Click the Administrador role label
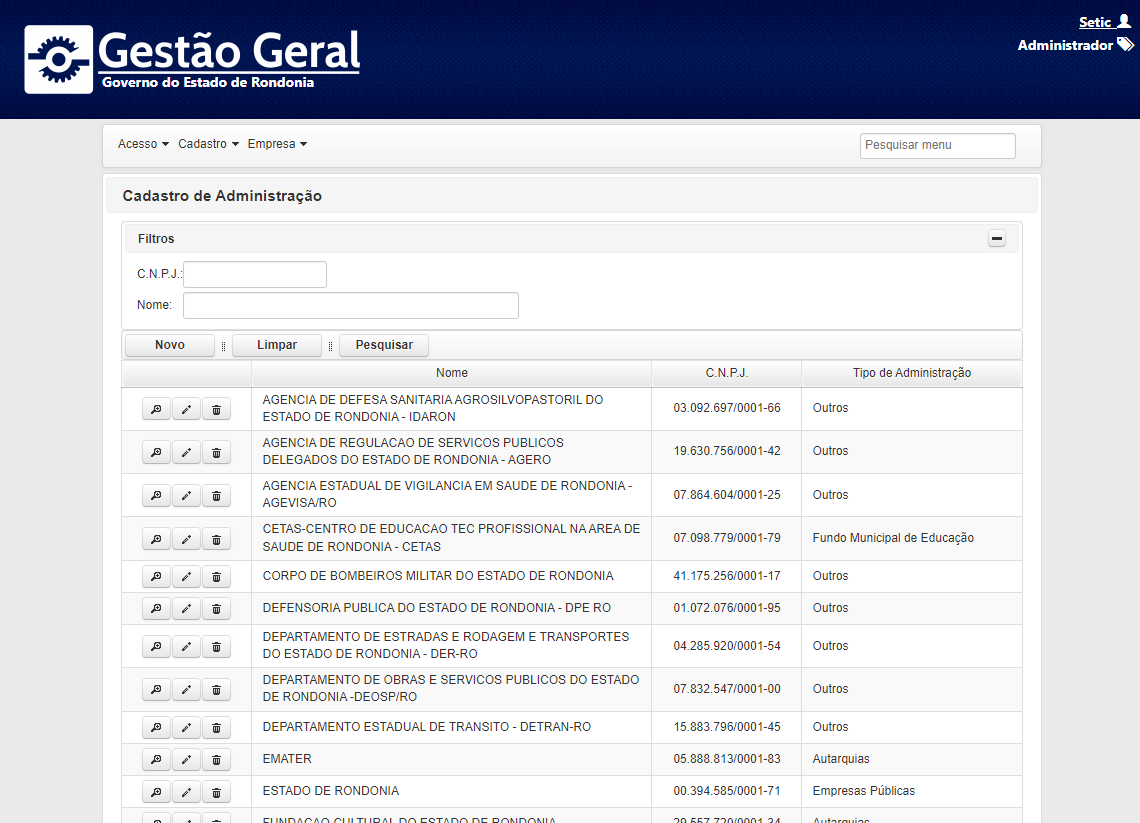1140x823 pixels. point(1065,45)
